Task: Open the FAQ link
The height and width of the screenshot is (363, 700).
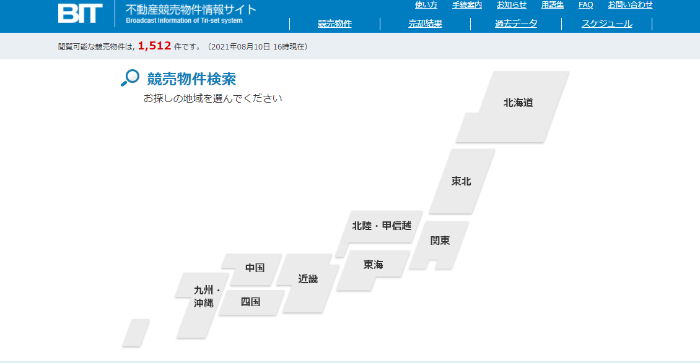Action: click(x=586, y=5)
